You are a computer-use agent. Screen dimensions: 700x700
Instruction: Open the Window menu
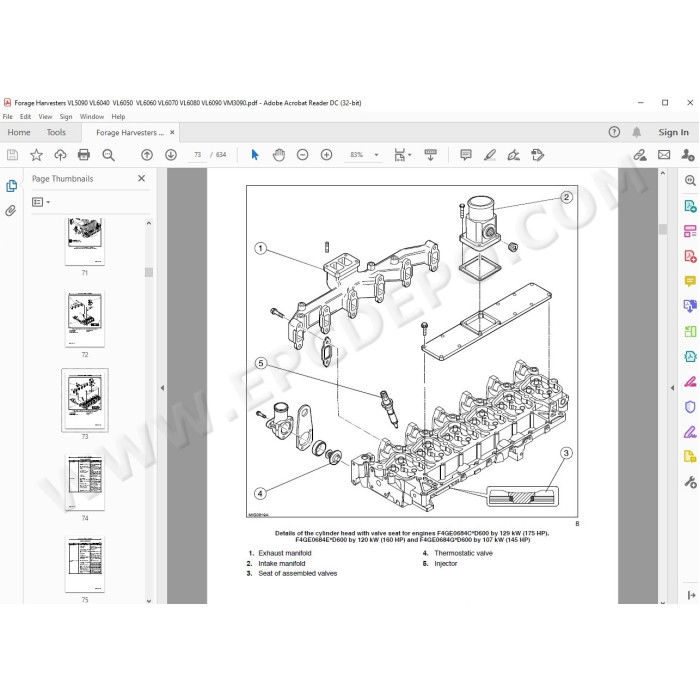92,117
